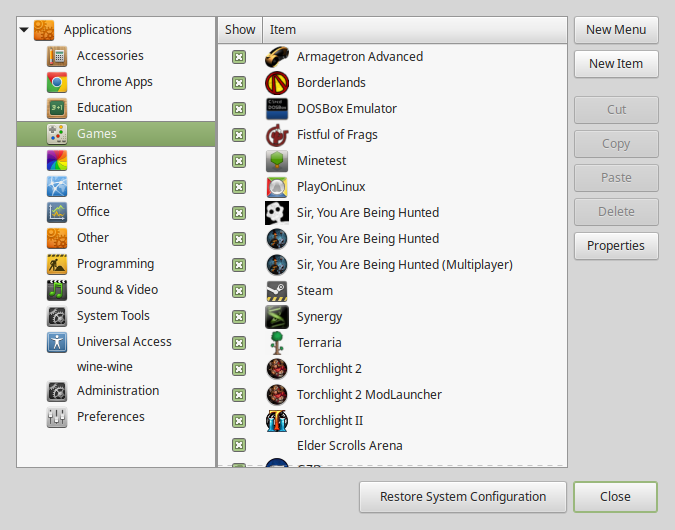Toggle Show checkbox for Elder Scrolls Arena

pos(239,445)
